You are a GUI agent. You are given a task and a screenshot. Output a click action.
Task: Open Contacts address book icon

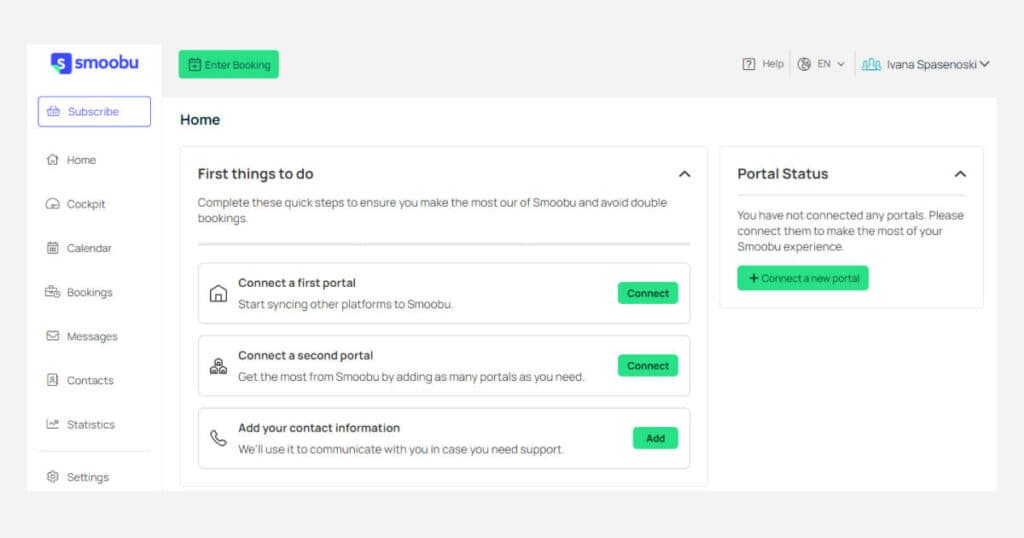pyautogui.click(x=52, y=380)
